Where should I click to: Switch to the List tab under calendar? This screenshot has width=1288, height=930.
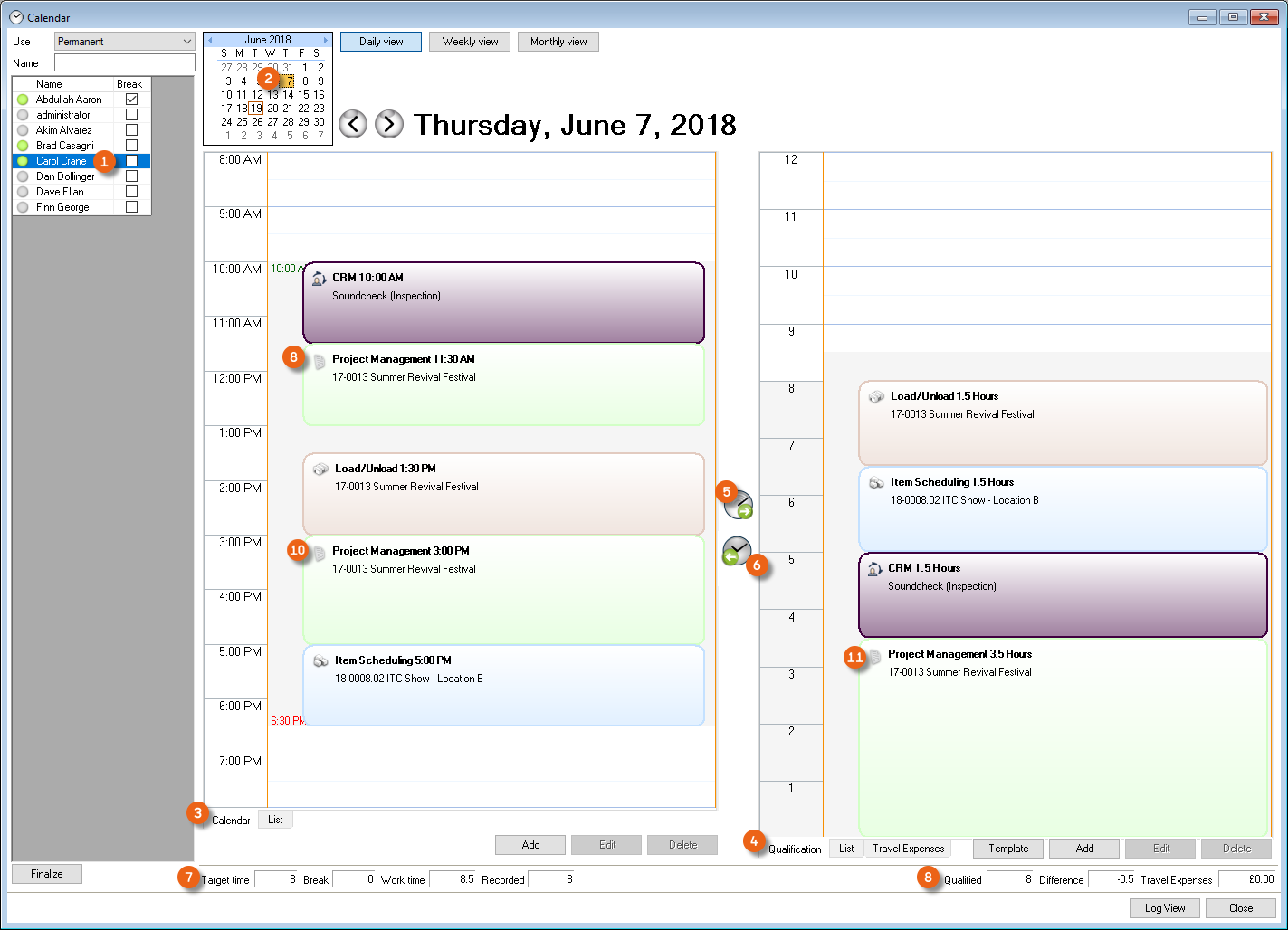pyautogui.click(x=275, y=820)
